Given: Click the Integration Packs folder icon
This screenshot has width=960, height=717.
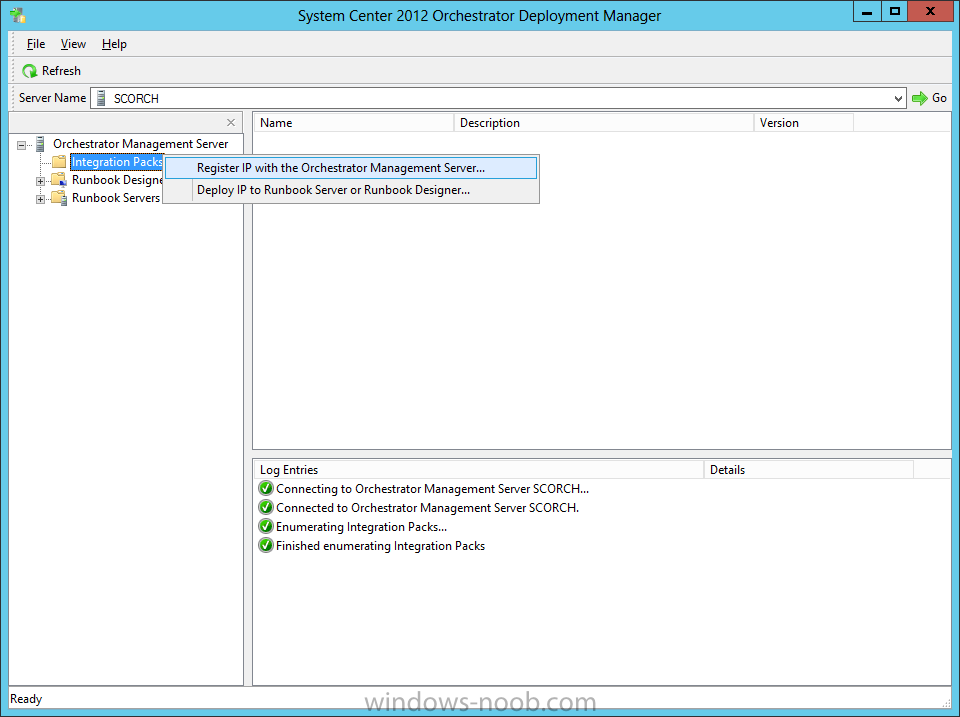Looking at the screenshot, I should click(x=59, y=162).
